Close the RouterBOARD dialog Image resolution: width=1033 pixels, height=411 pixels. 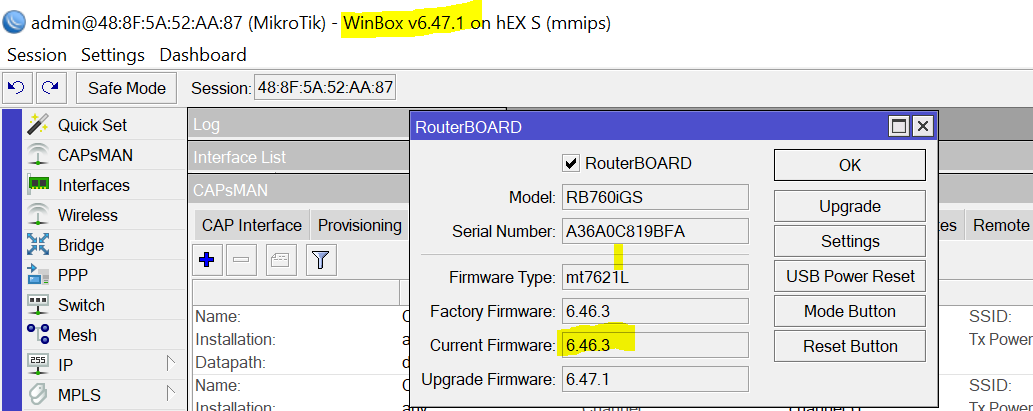922,126
